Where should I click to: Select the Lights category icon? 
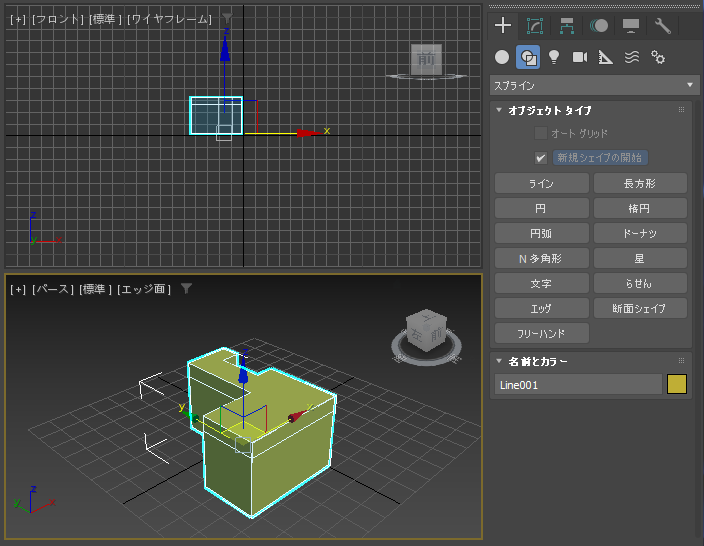[x=554, y=57]
